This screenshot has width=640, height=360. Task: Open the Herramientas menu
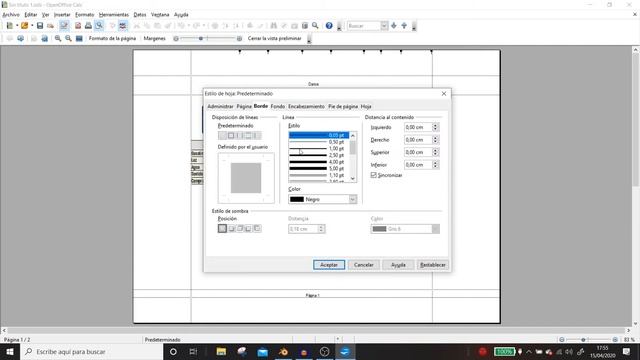coord(113,15)
